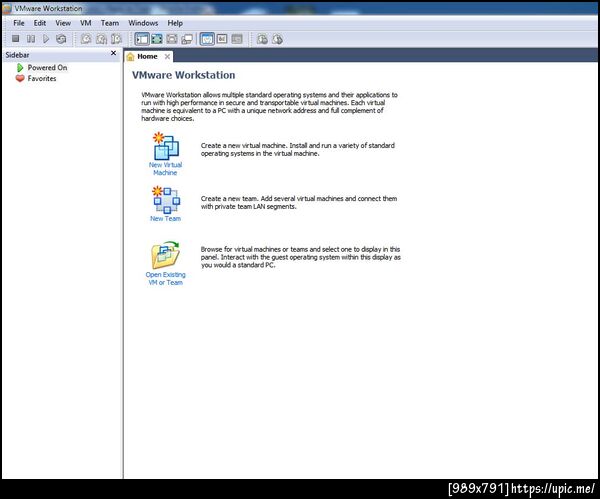Click the New Team link text
This screenshot has height=499, width=600.
pos(165,219)
